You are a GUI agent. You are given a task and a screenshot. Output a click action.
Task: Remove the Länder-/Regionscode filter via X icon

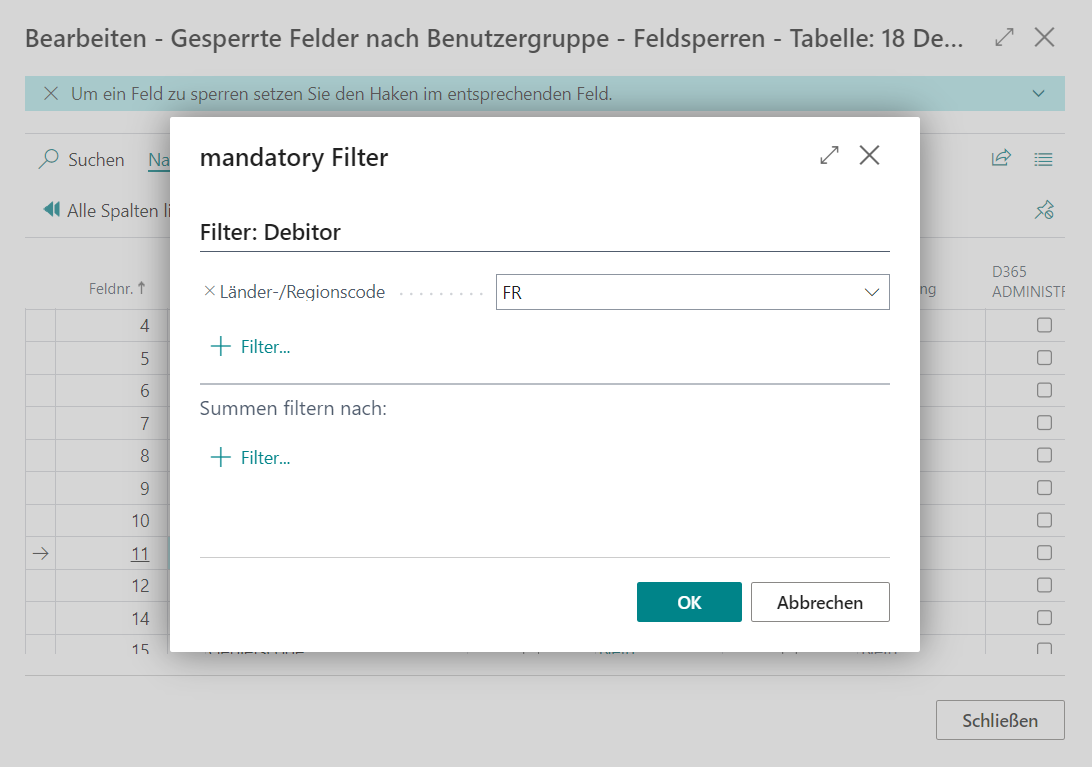(209, 292)
